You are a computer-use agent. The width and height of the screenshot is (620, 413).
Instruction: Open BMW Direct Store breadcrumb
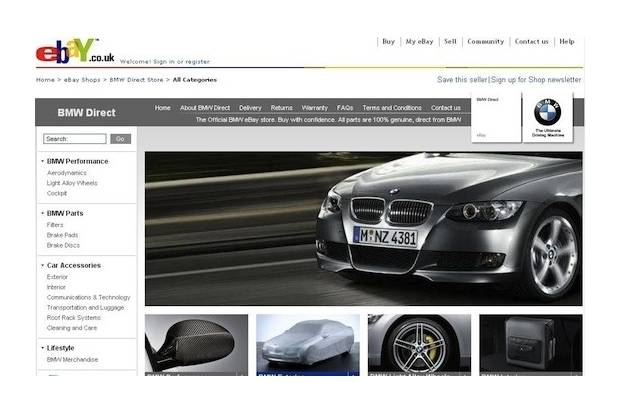[136, 80]
